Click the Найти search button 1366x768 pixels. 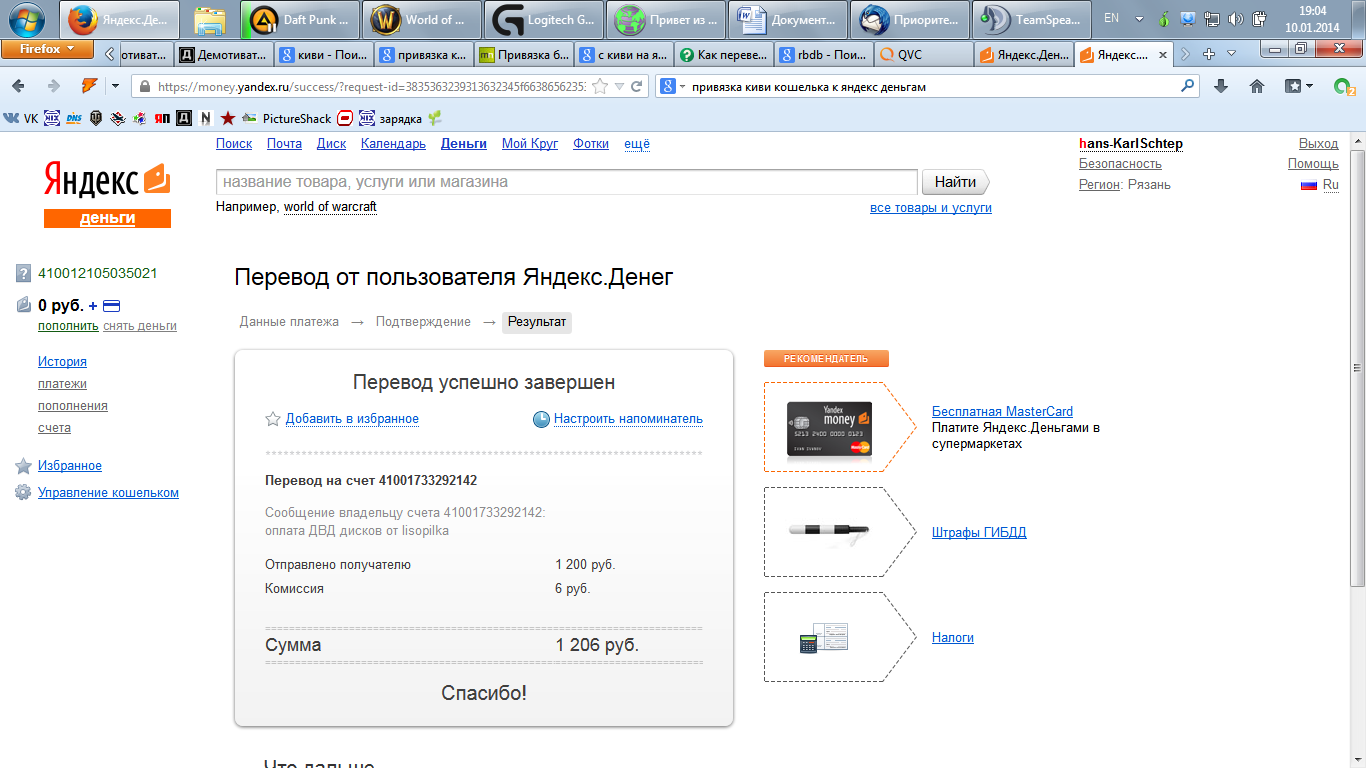pyautogui.click(x=956, y=182)
